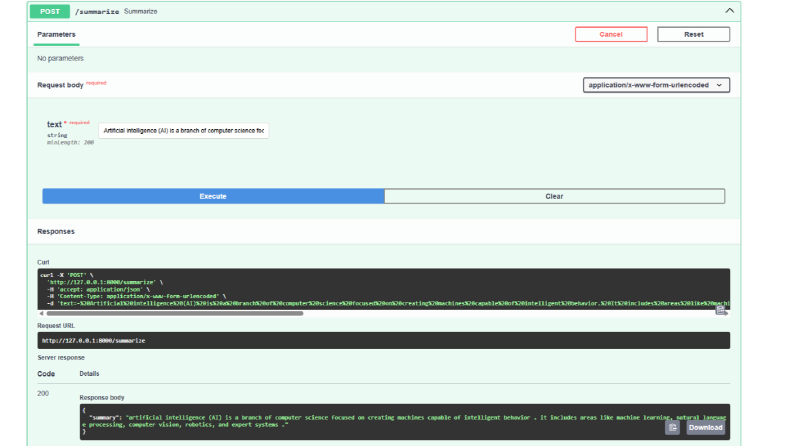The height and width of the screenshot is (446, 793).
Task: Select the Parameters tab
Action: coord(56,34)
